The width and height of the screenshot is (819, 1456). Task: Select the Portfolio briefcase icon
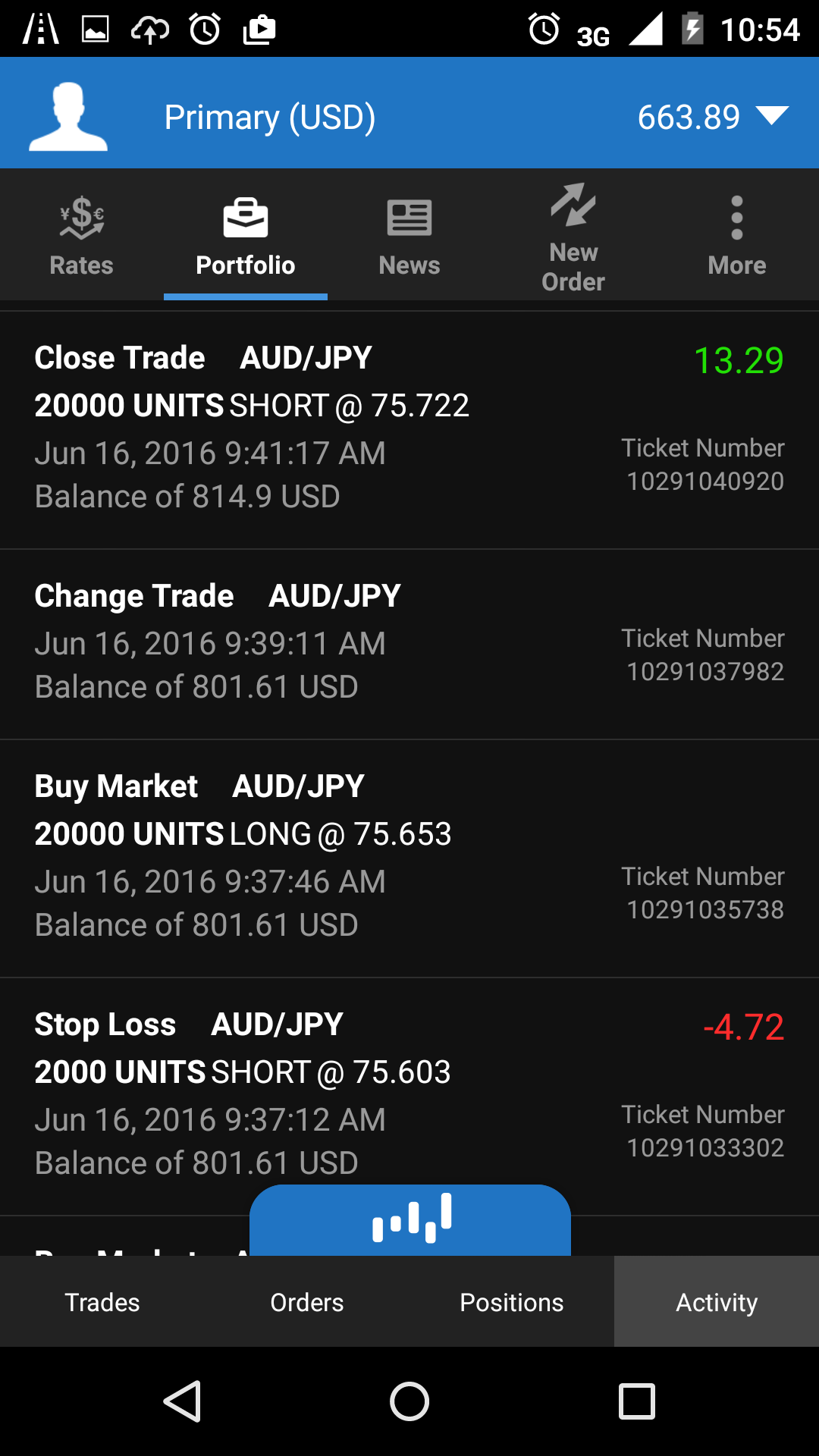point(246,218)
